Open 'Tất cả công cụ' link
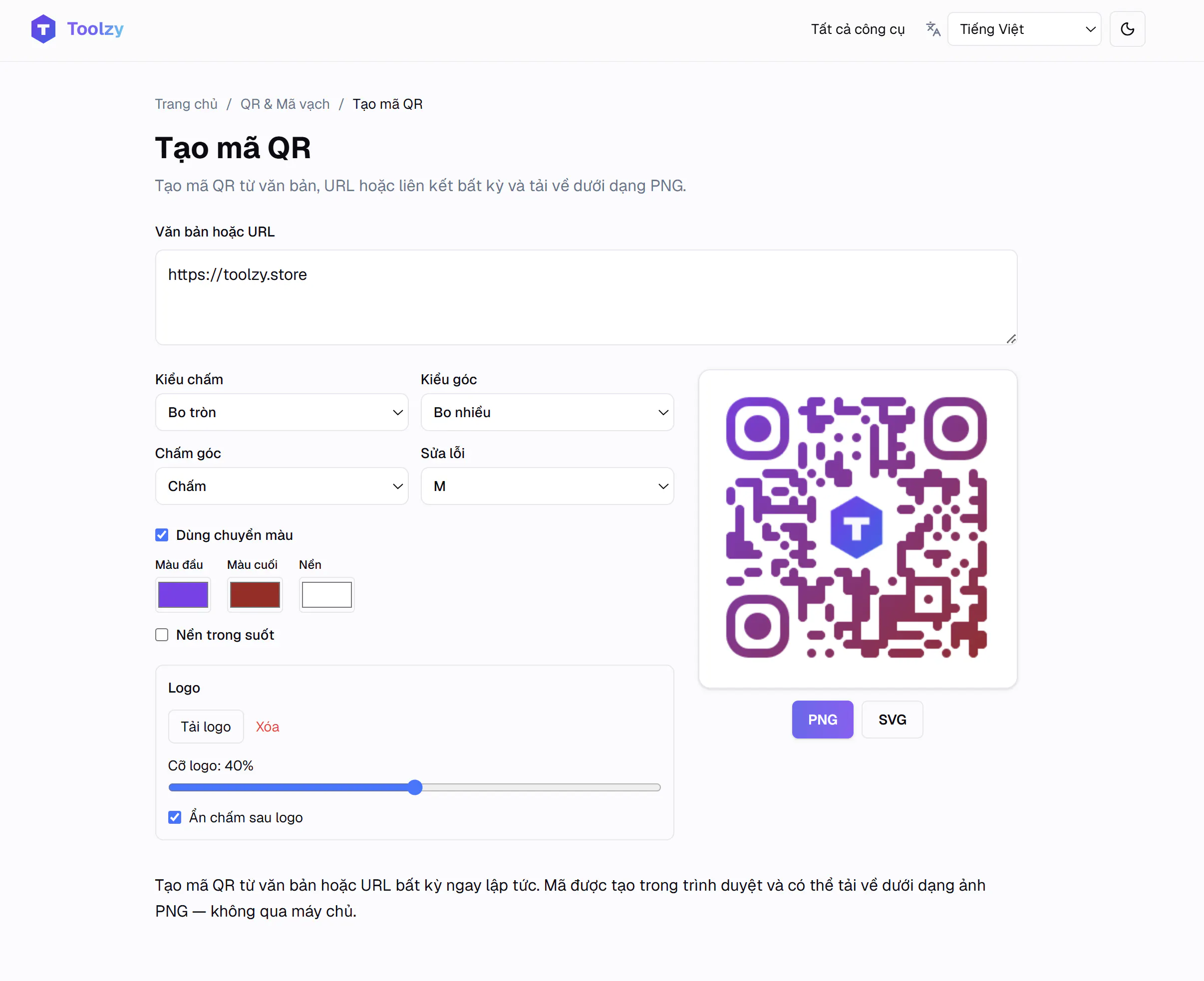Image resolution: width=1204 pixels, height=981 pixels. [x=858, y=29]
